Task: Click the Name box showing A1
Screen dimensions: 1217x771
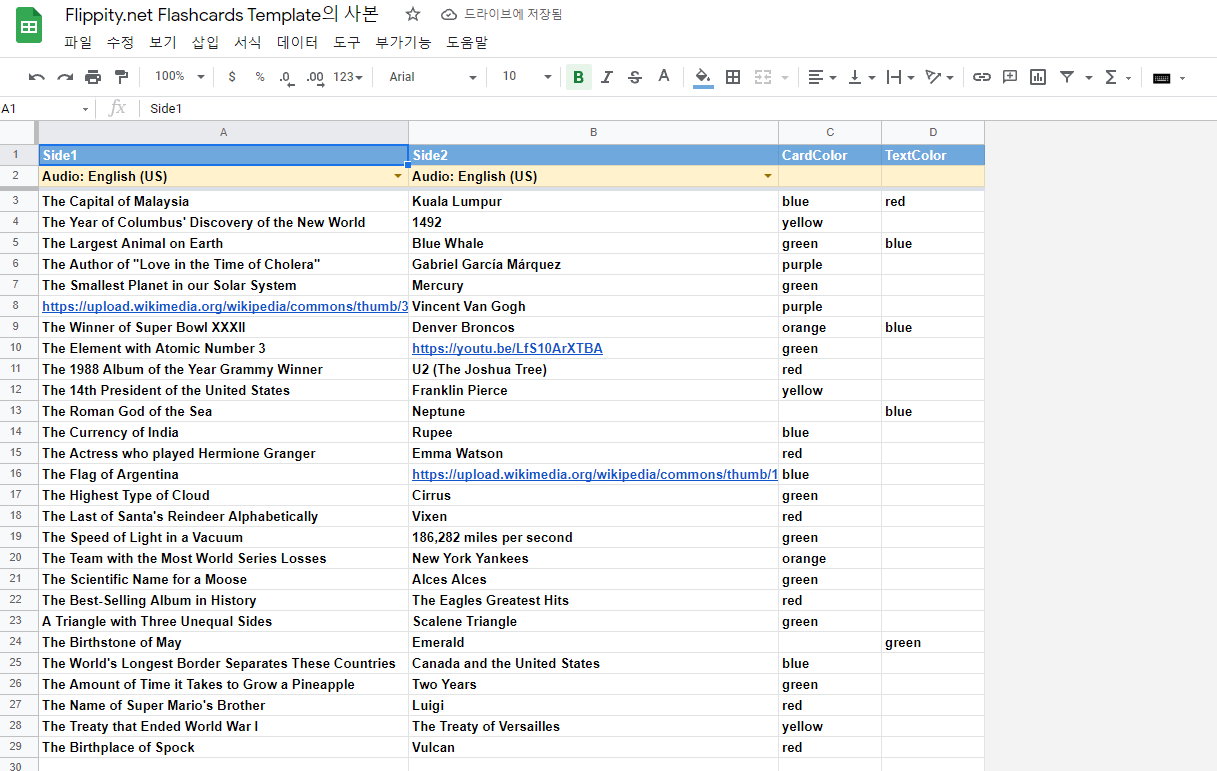Action: click(45, 109)
